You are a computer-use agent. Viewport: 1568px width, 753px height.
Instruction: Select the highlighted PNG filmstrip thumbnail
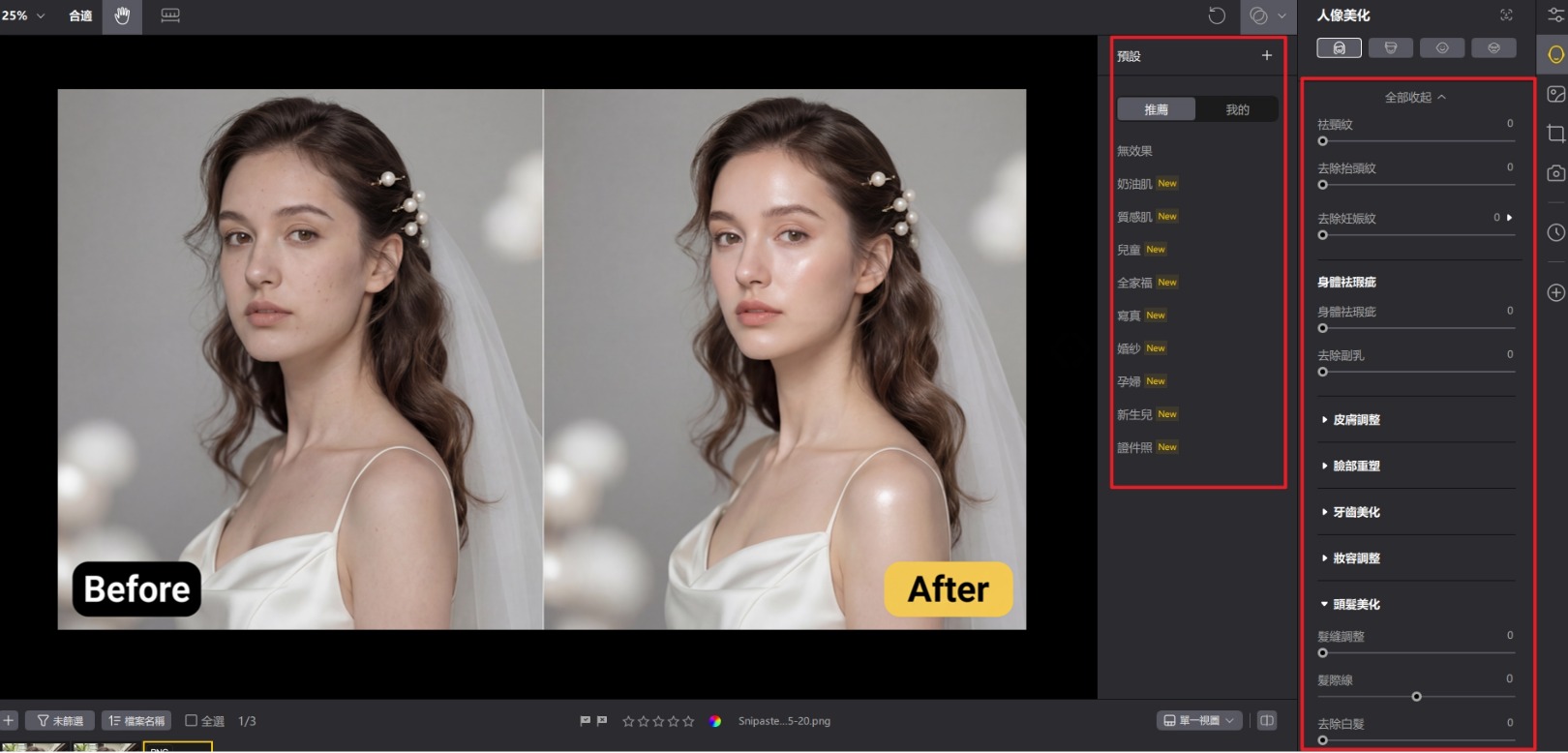(x=177, y=747)
